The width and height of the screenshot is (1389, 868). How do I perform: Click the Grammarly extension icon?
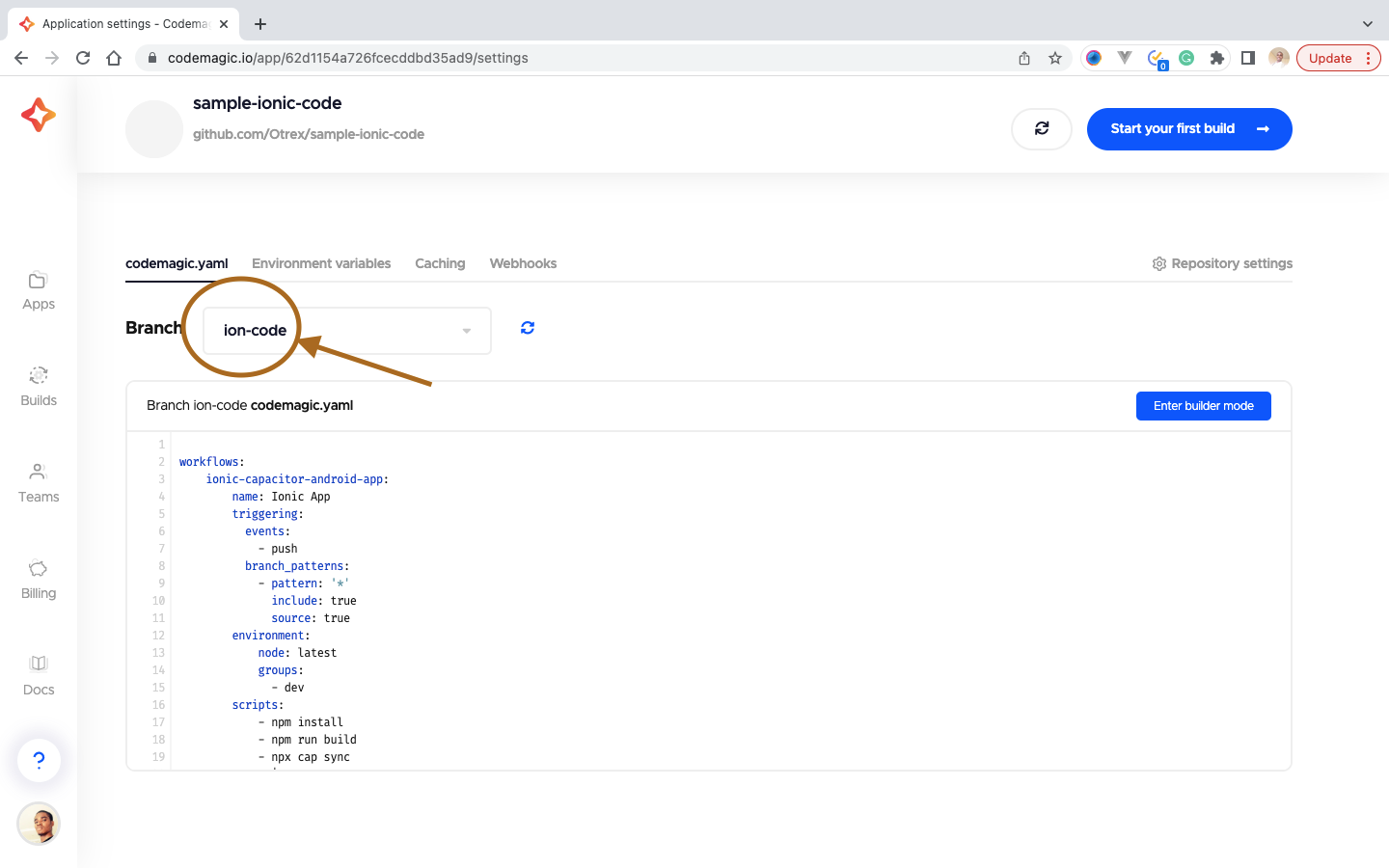(1186, 58)
